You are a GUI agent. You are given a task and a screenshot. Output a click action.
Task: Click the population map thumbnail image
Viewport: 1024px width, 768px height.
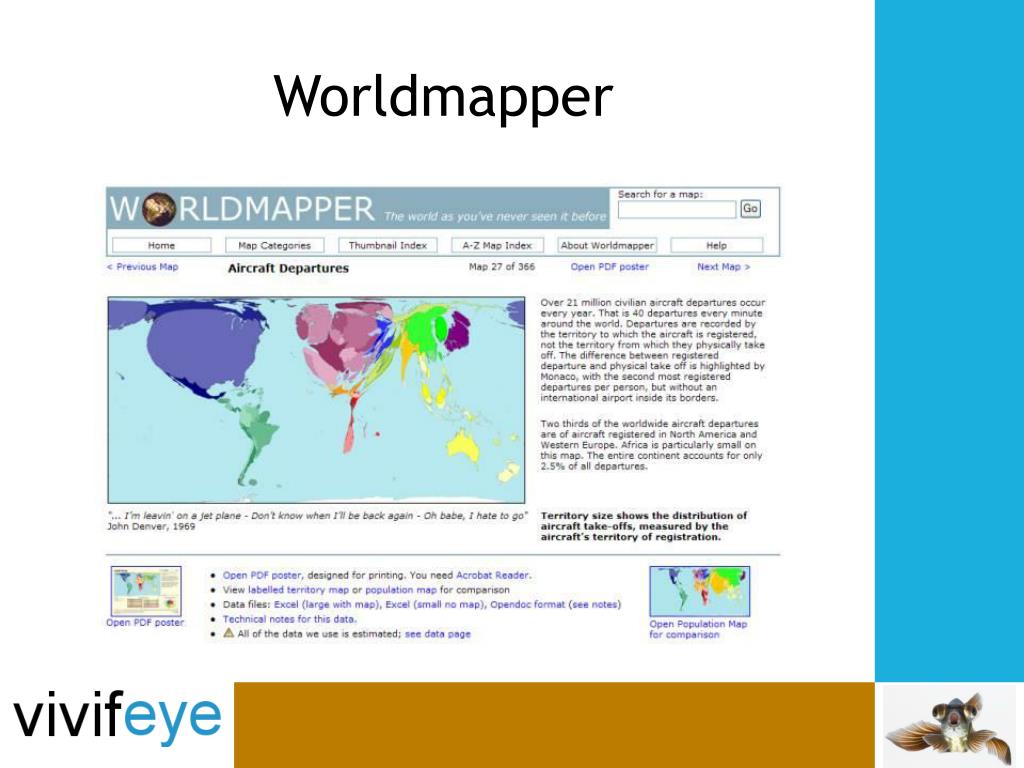[699, 591]
